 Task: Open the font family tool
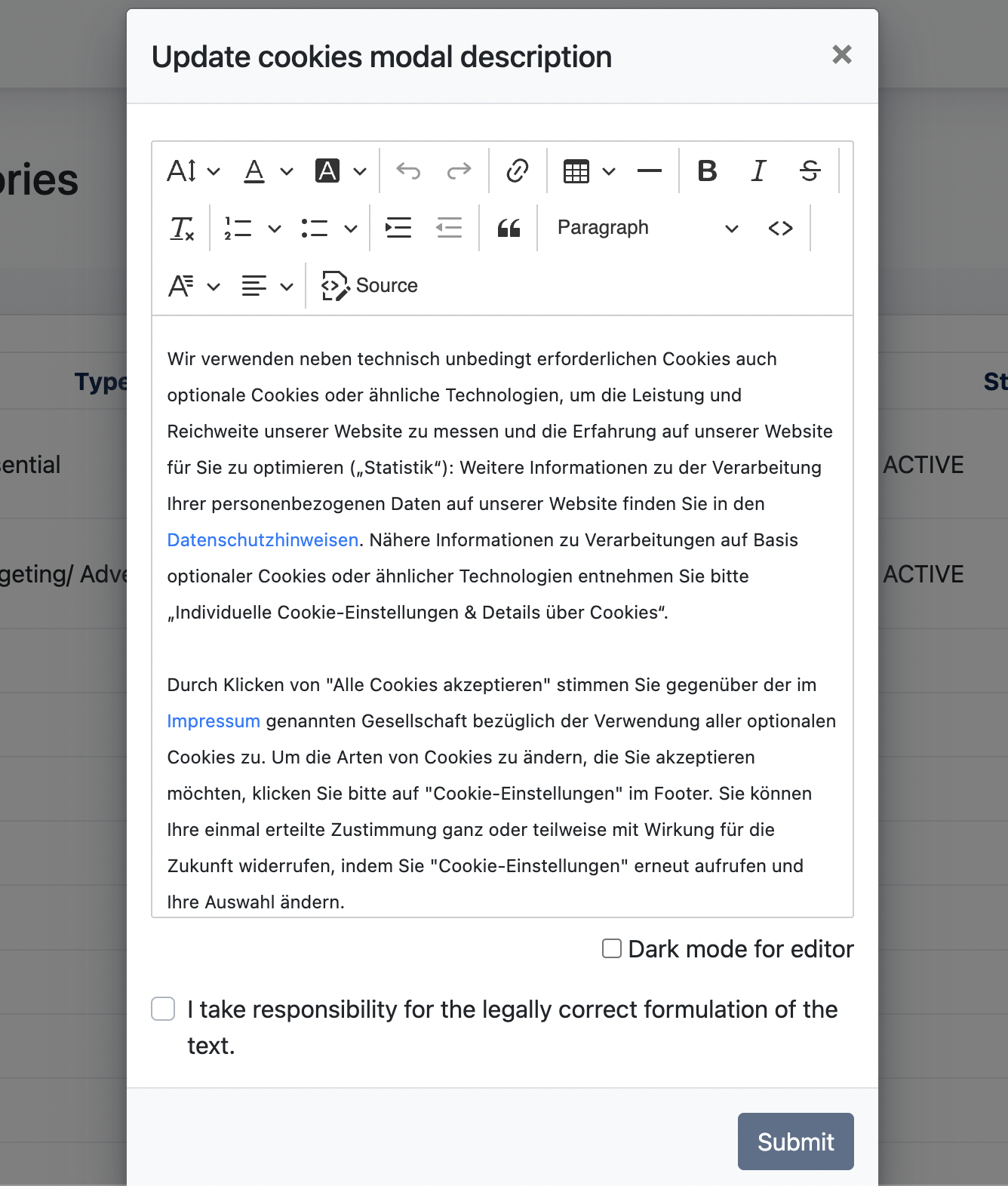[x=181, y=286]
